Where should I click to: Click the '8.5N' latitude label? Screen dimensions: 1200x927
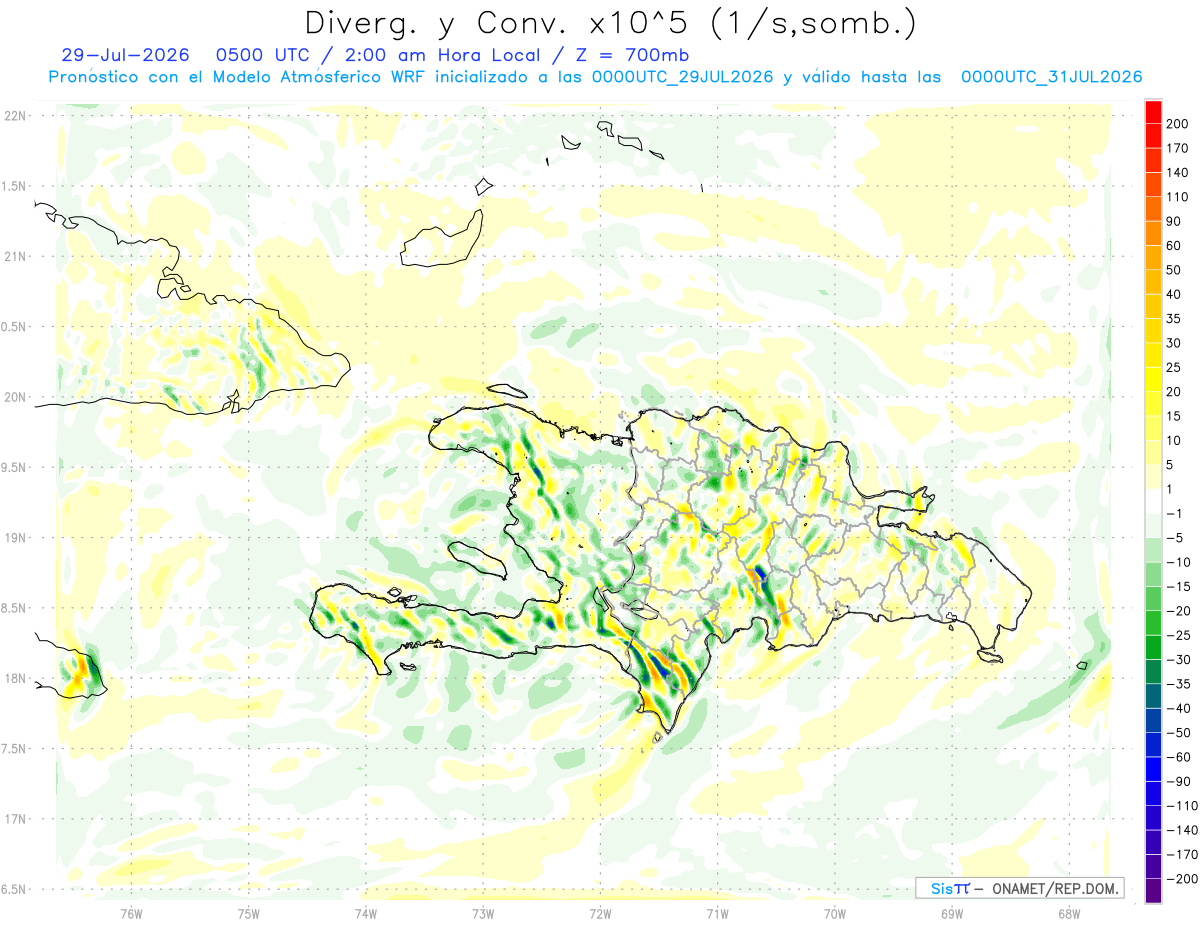(15, 608)
